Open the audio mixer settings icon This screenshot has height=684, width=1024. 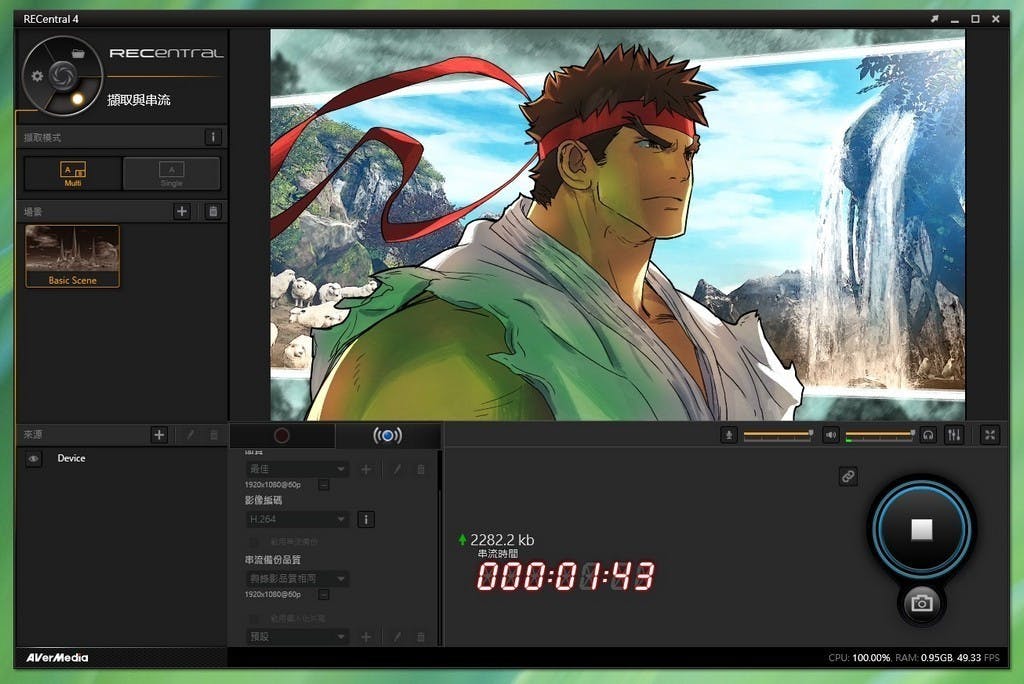tap(954, 435)
